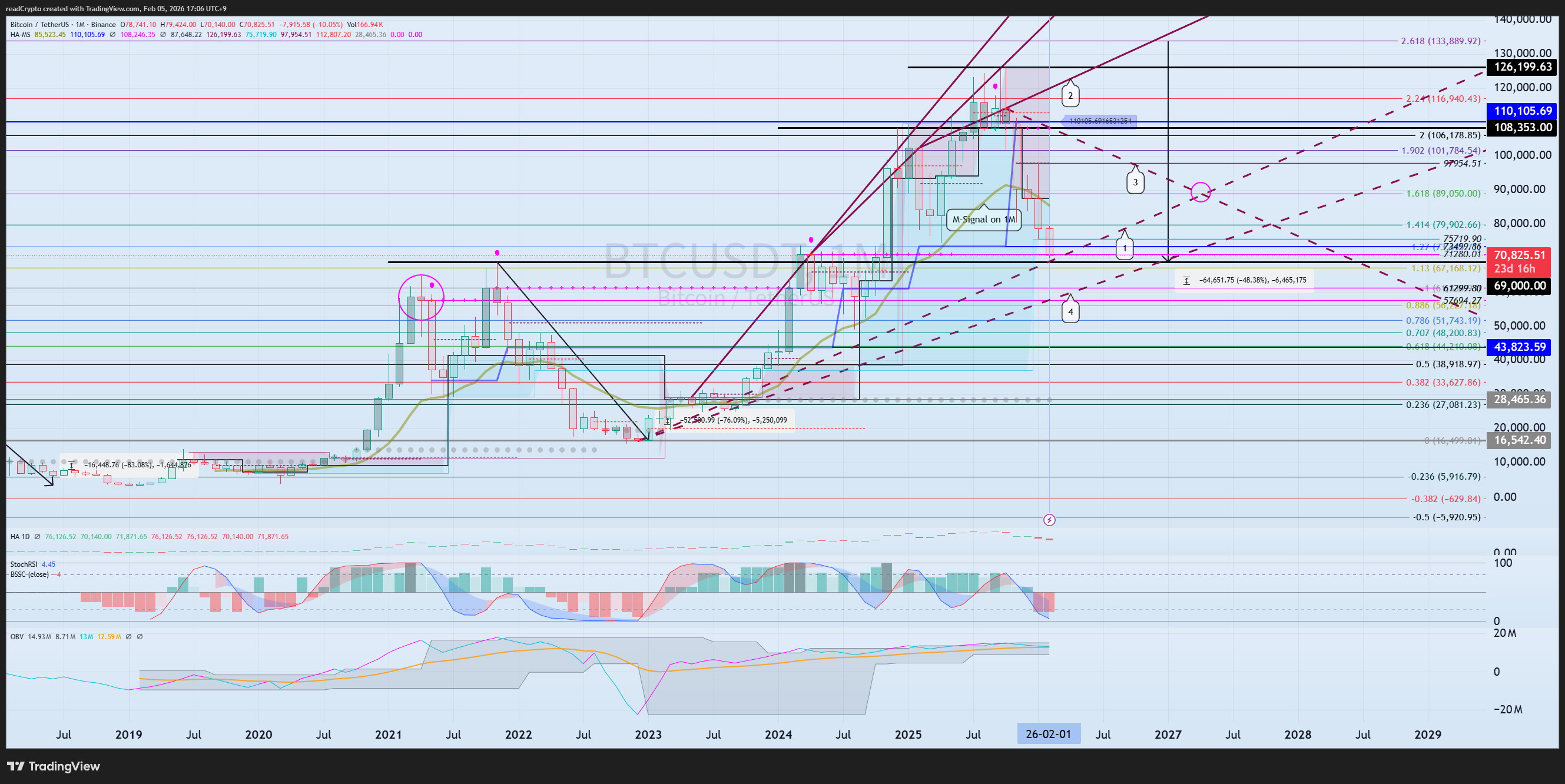Click the -0.5 (-5,920.95) Fibonacci label
Viewport: 1565px width, 784px height.
pyautogui.click(x=1447, y=517)
